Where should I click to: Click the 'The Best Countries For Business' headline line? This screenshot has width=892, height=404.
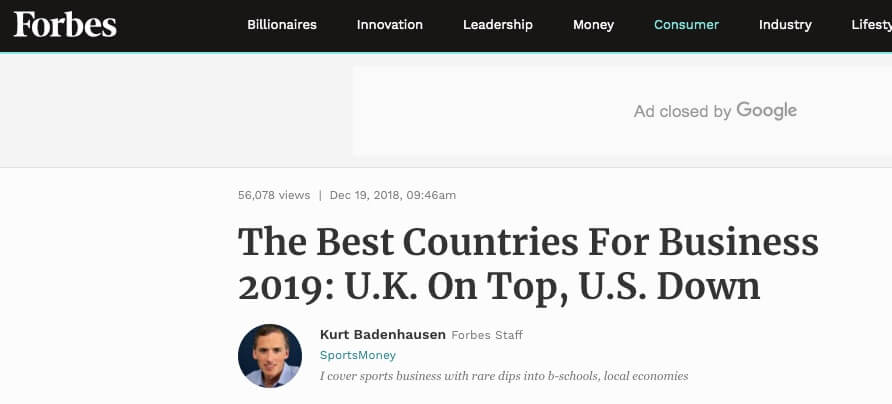point(528,242)
